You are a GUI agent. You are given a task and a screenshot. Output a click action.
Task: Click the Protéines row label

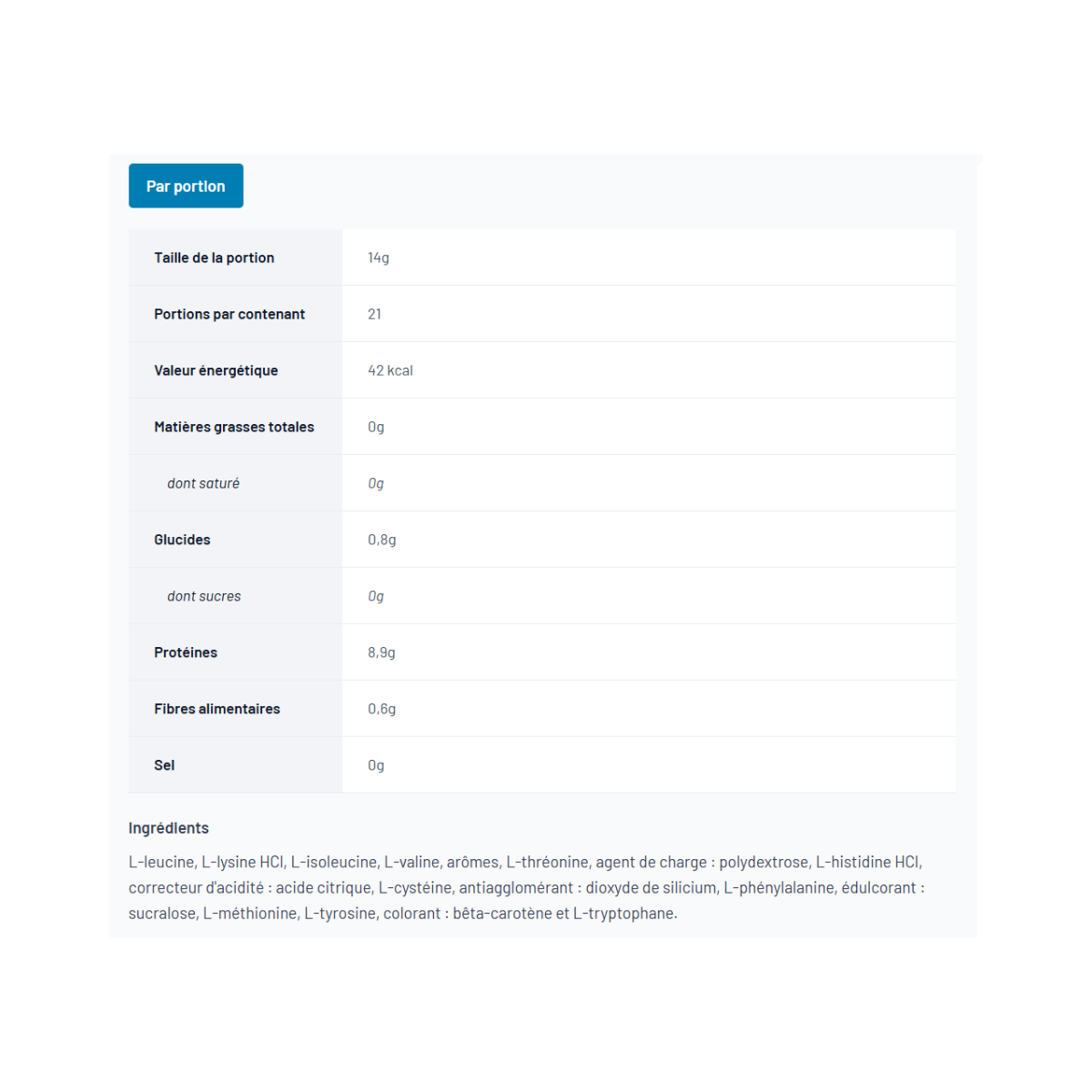pyautogui.click(x=186, y=652)
